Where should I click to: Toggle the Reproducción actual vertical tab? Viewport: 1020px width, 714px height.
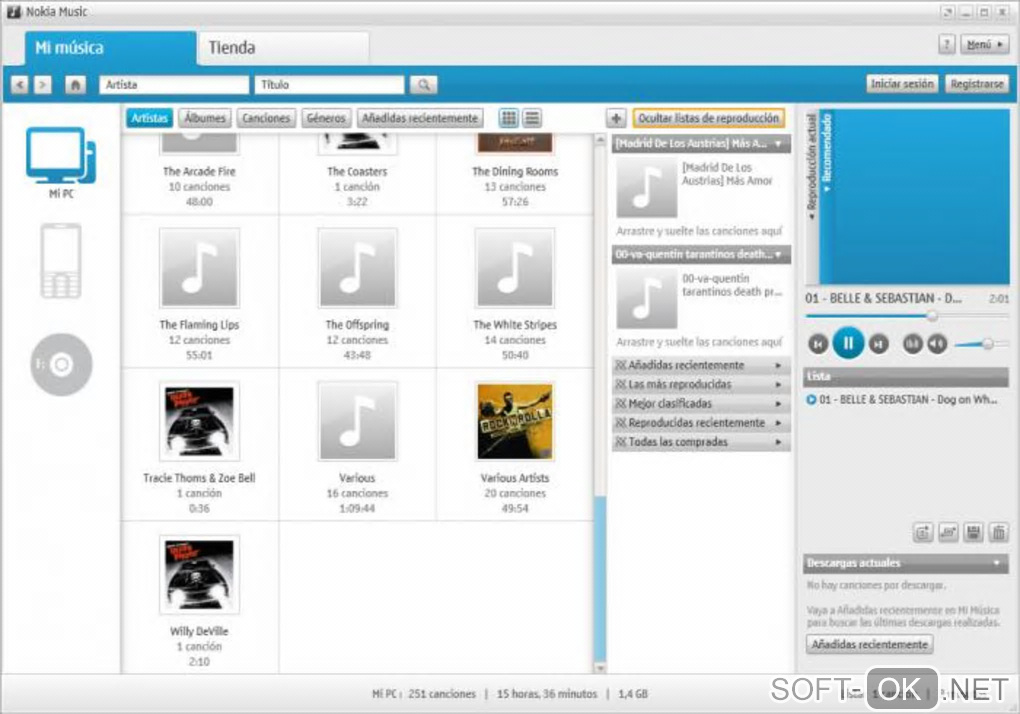(811, 167)
